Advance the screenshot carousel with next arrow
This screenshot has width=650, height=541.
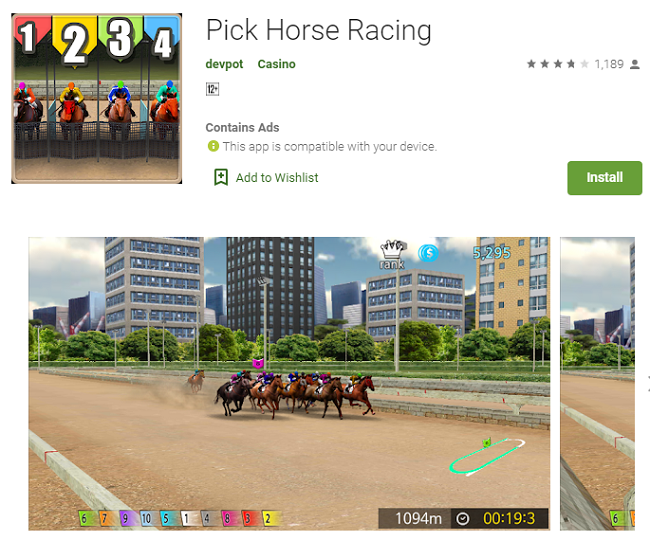coord(647,383)
